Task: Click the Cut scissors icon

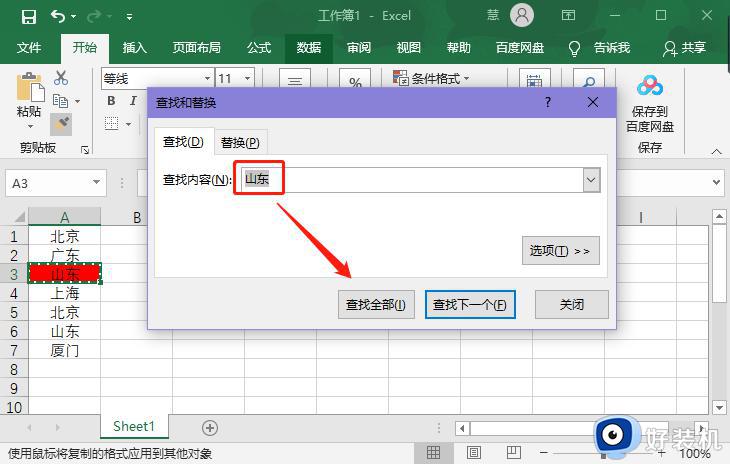Action: tap(61, 77)
